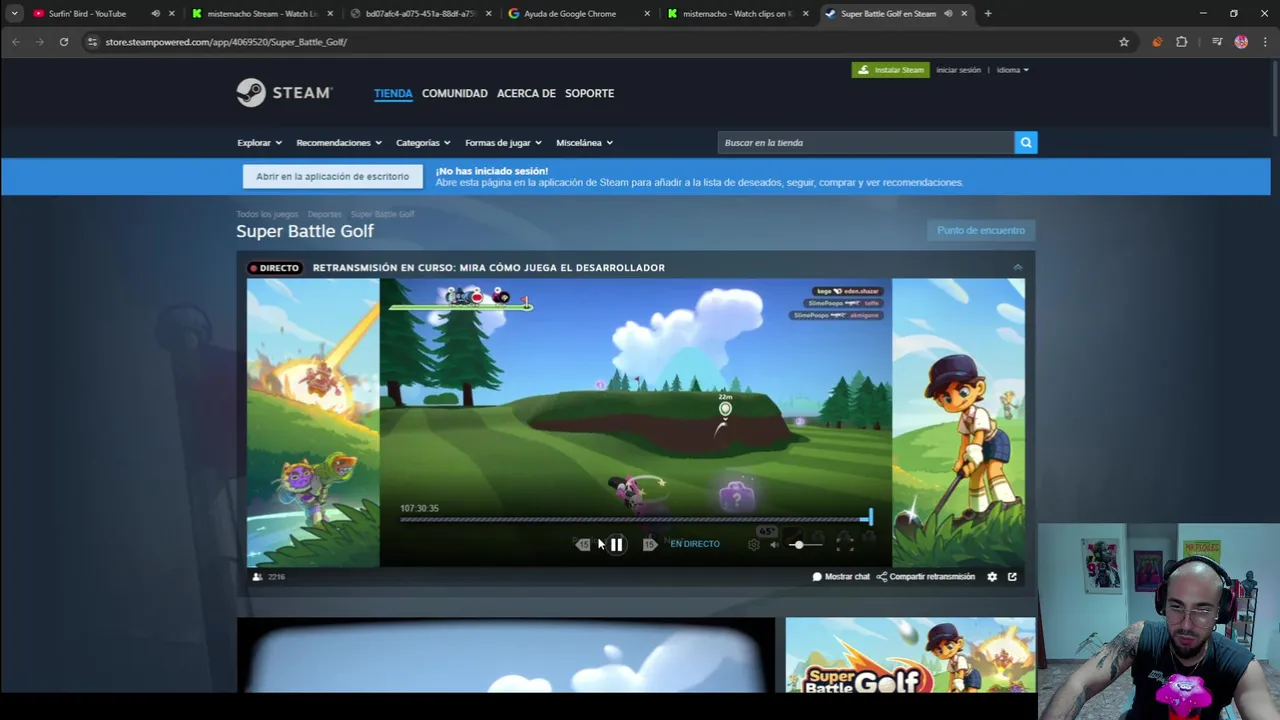Show the broadcast chat
This screenshot has height=720, width=1280.
[x=841, y=577]
